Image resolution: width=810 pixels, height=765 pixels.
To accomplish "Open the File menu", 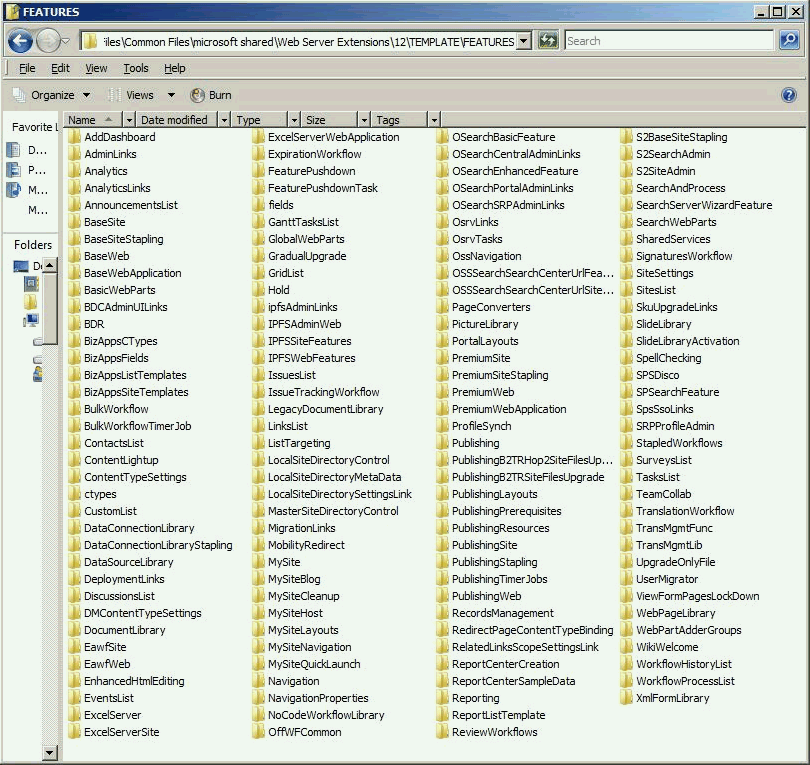I will pos(27,68).
